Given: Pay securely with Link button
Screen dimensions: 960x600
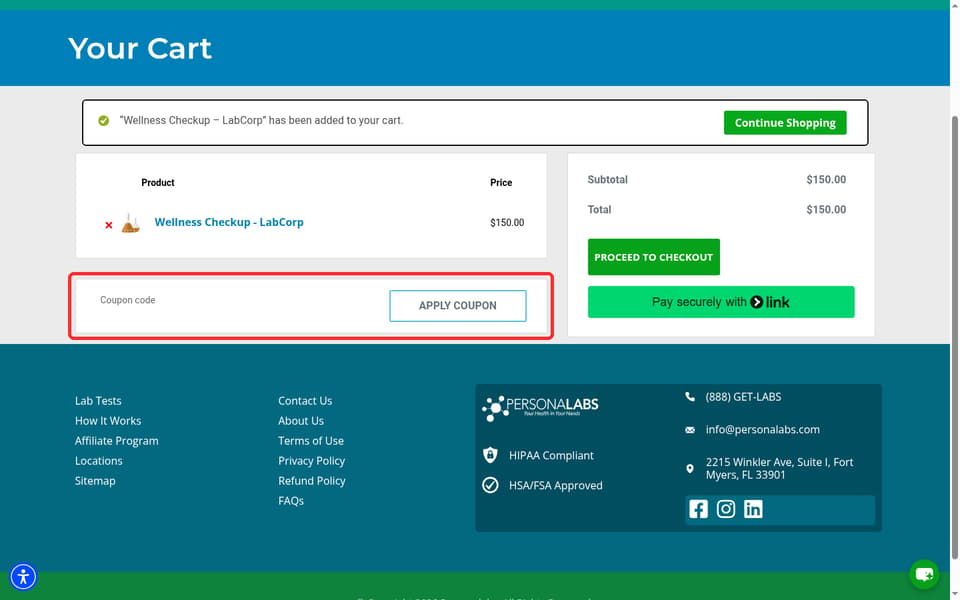Looking at the screenshot, I should tap(721, 302).
